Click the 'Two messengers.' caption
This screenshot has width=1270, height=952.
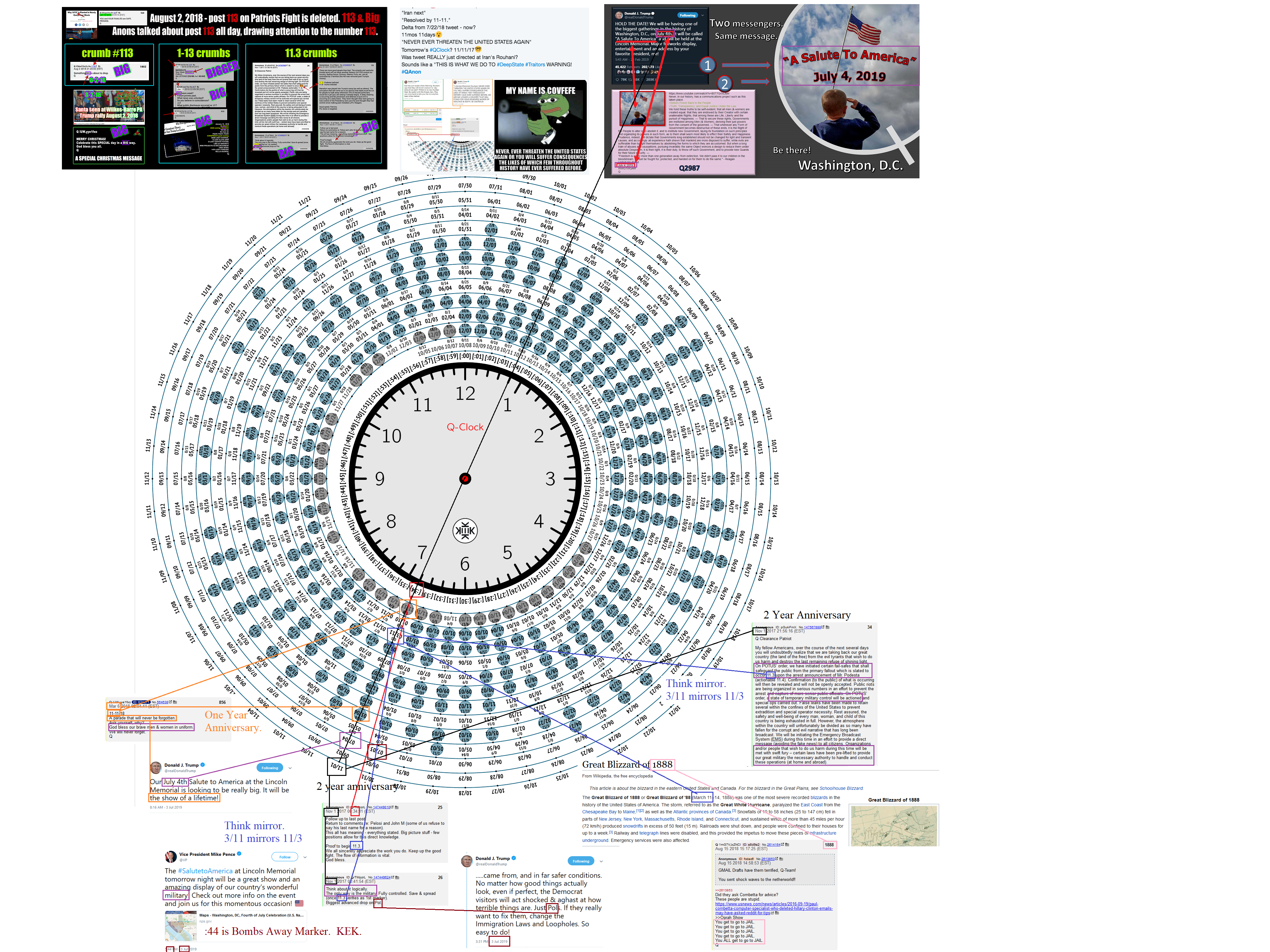coord(746,23)
